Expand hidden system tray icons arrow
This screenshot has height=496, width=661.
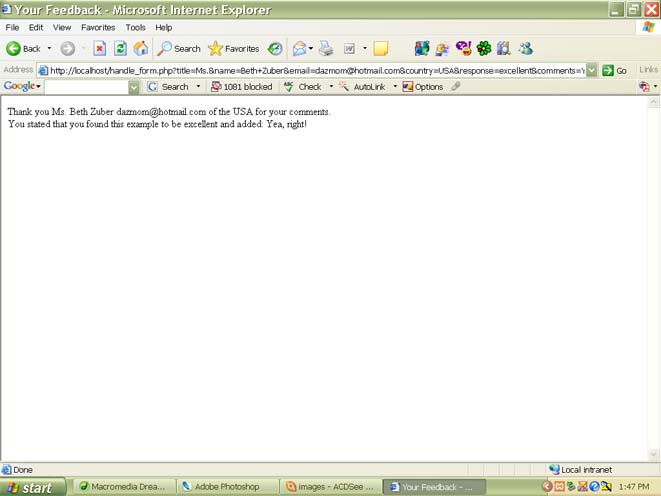click(x=547, y=487)
